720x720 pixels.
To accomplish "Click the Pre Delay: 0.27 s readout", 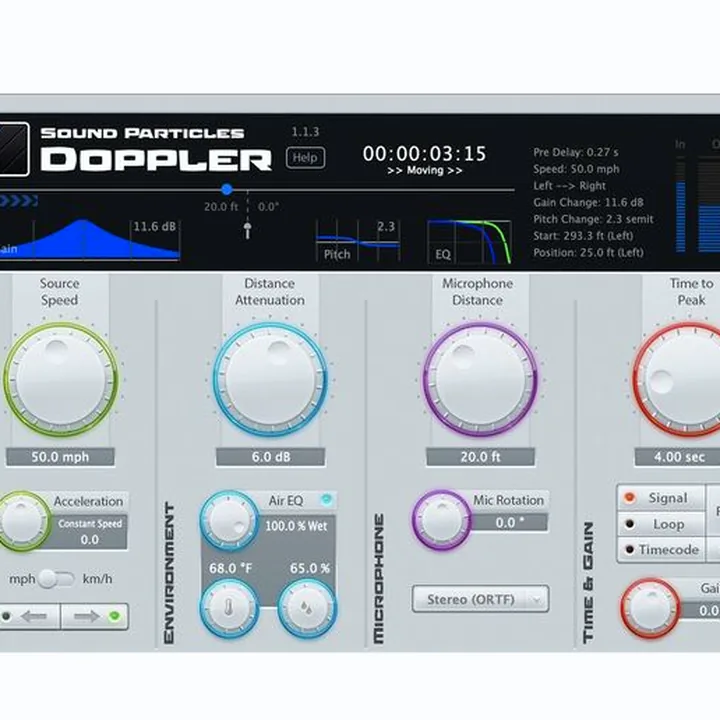I will tap(576, 152).
